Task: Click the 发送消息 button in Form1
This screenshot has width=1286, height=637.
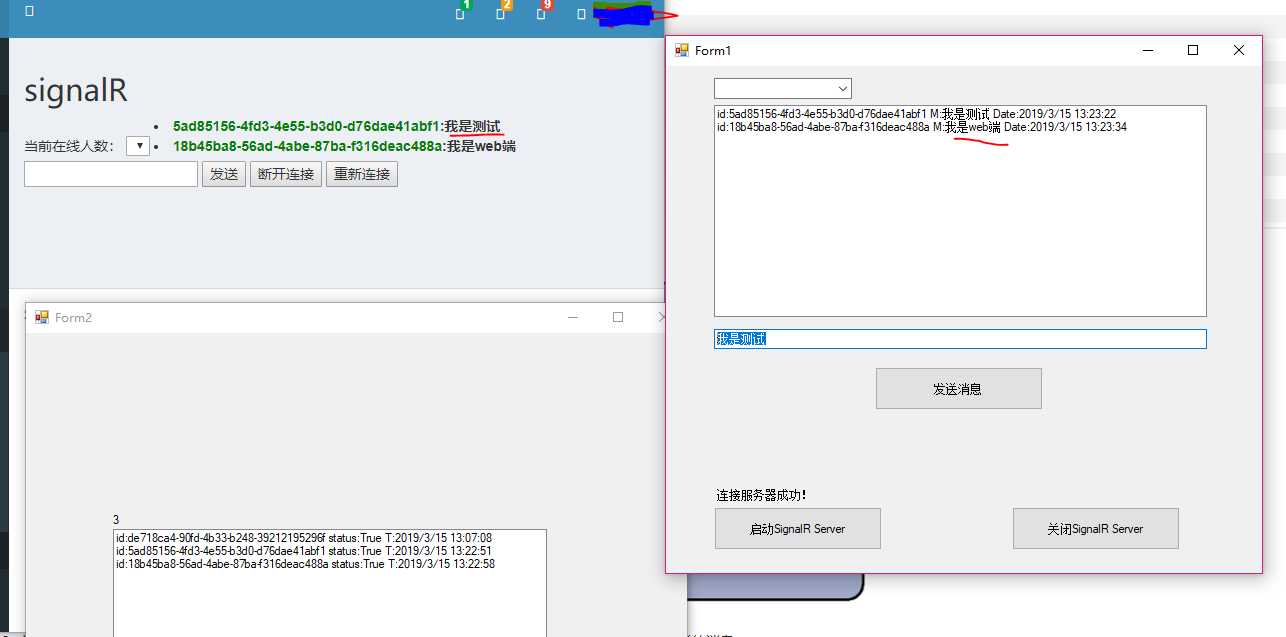Action: (x=958, y=388)
